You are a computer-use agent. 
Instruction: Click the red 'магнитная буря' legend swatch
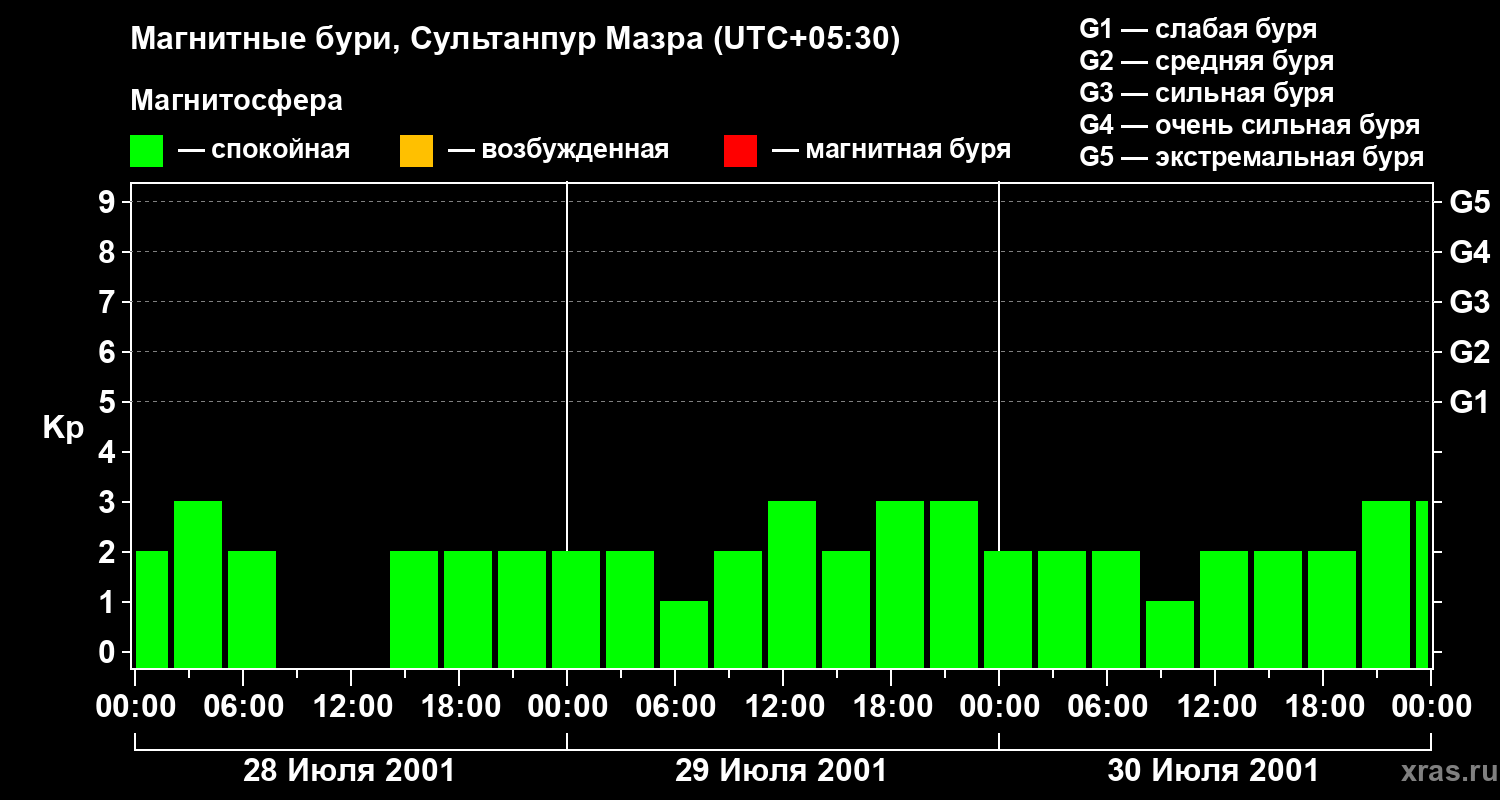pos(740,151)
